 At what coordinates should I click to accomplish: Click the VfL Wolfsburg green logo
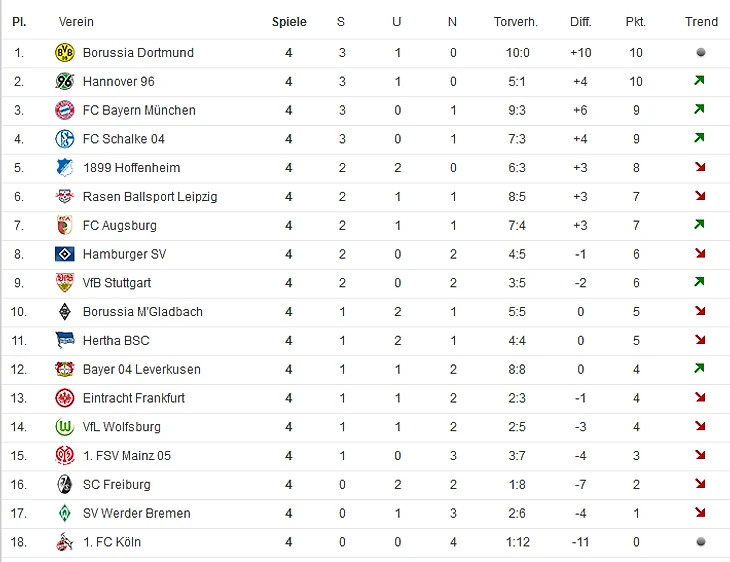(x=65, y=427)
